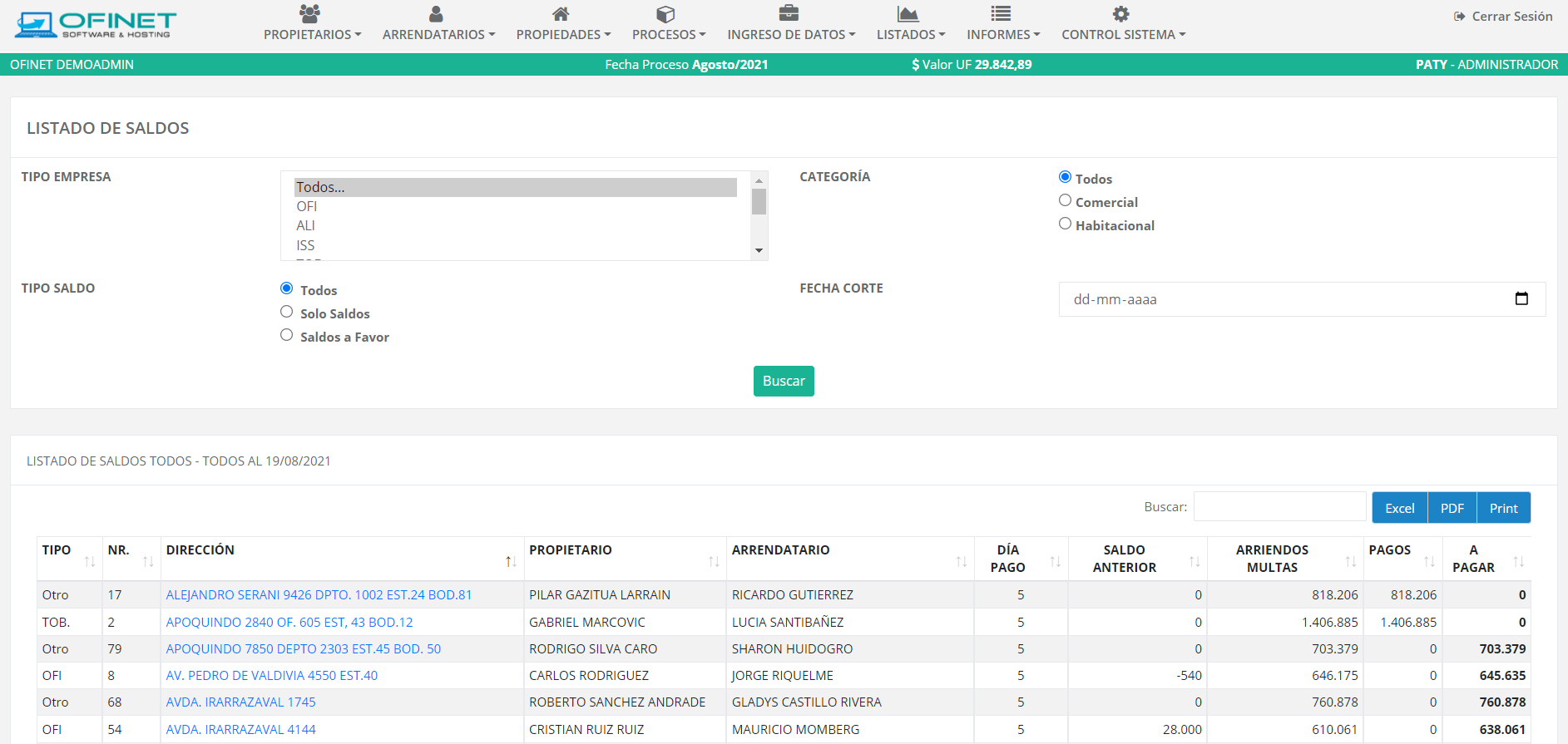Open the AVDA. IRARRAZAVAL 1745 address link
This screenshot has height=744, width=1568.
tap(240, 702)
